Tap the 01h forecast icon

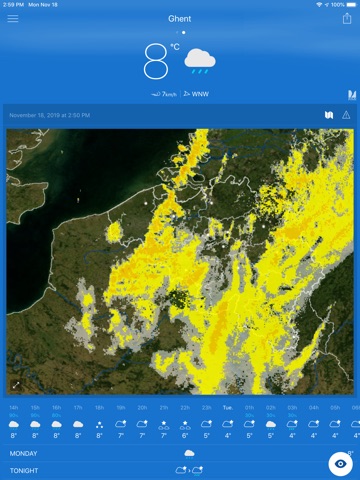pos(249,424)
